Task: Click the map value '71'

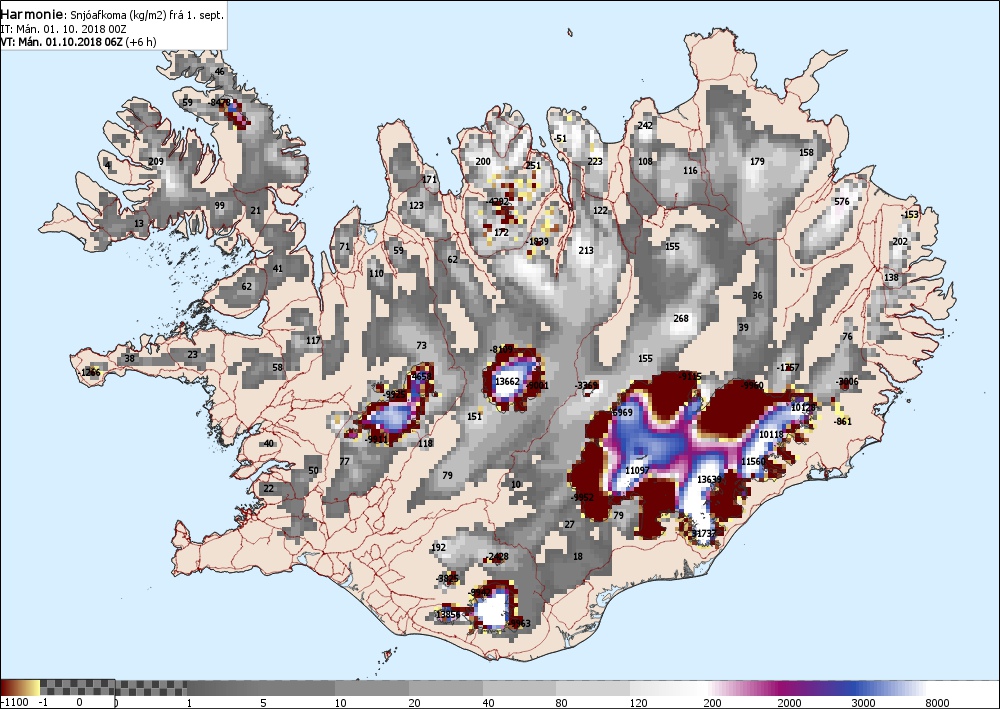Action: point(344,247)
